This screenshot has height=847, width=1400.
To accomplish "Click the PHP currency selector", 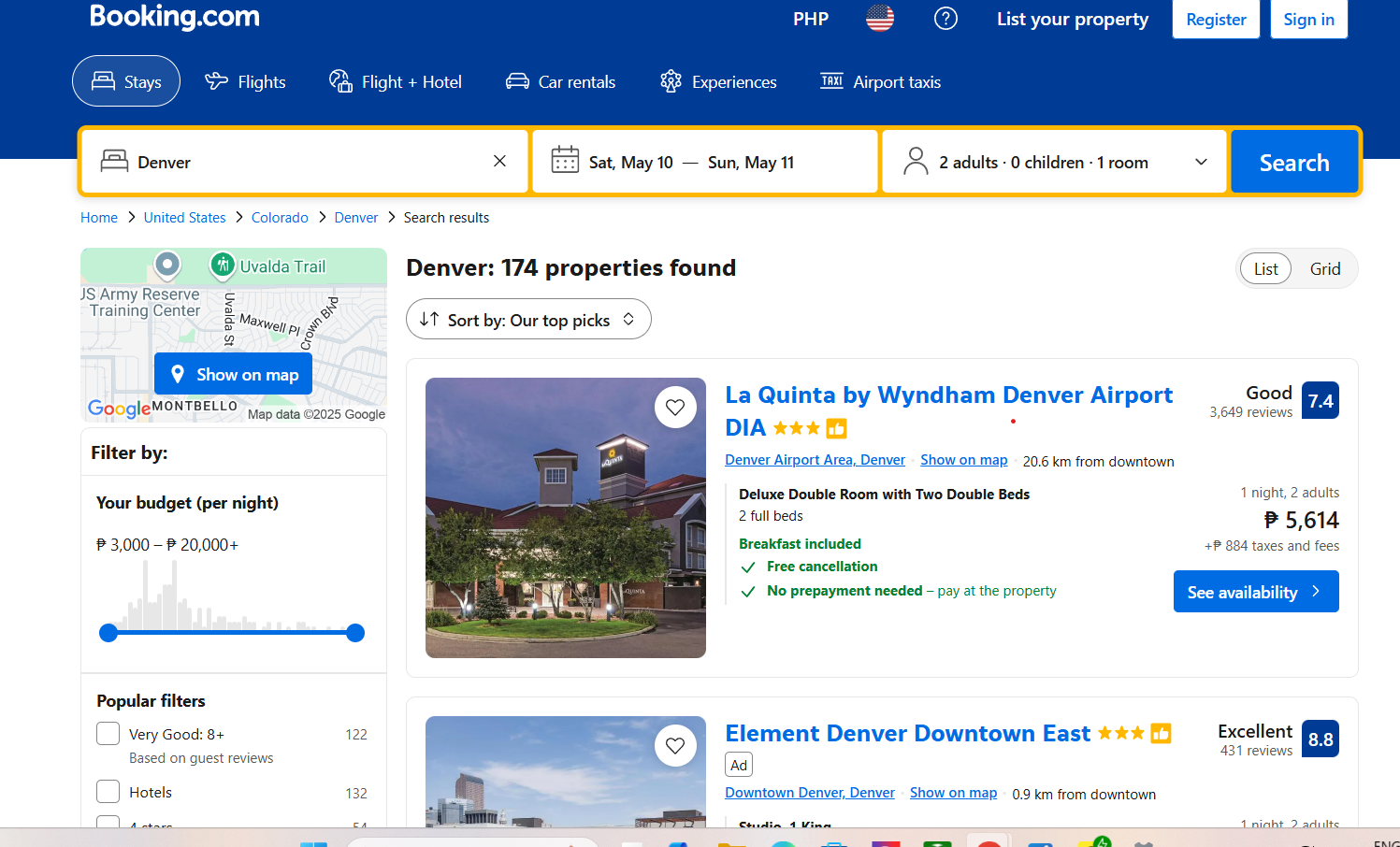I will pyautogui.click(x=810, y=19).
